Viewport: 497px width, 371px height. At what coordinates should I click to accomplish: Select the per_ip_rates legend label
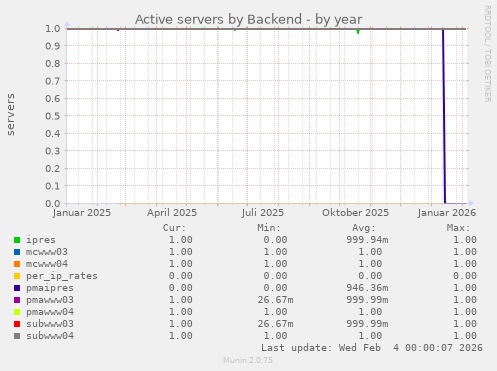point(62,276)
